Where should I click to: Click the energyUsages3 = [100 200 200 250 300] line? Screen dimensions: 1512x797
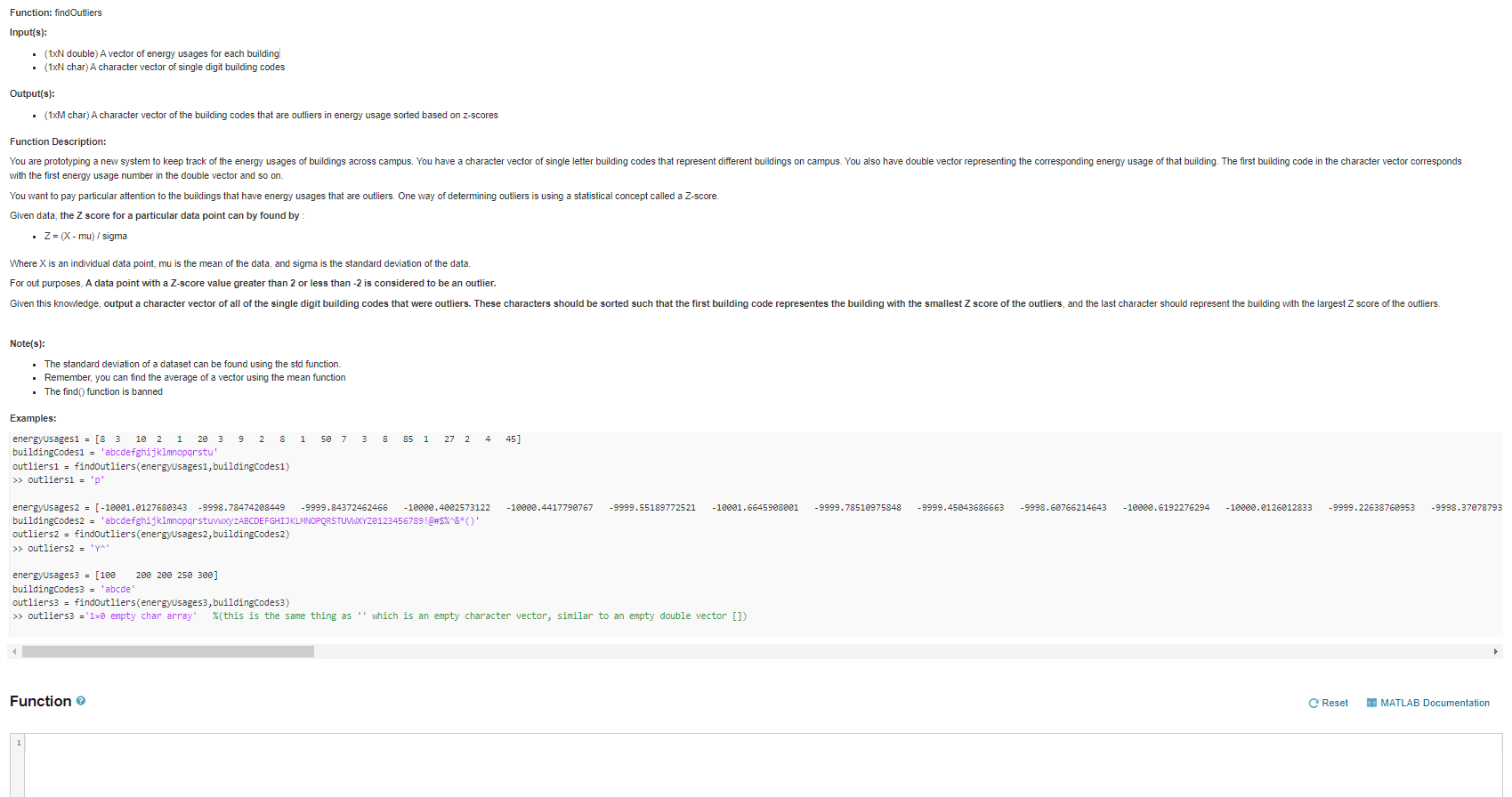click(x=116, y=576)
